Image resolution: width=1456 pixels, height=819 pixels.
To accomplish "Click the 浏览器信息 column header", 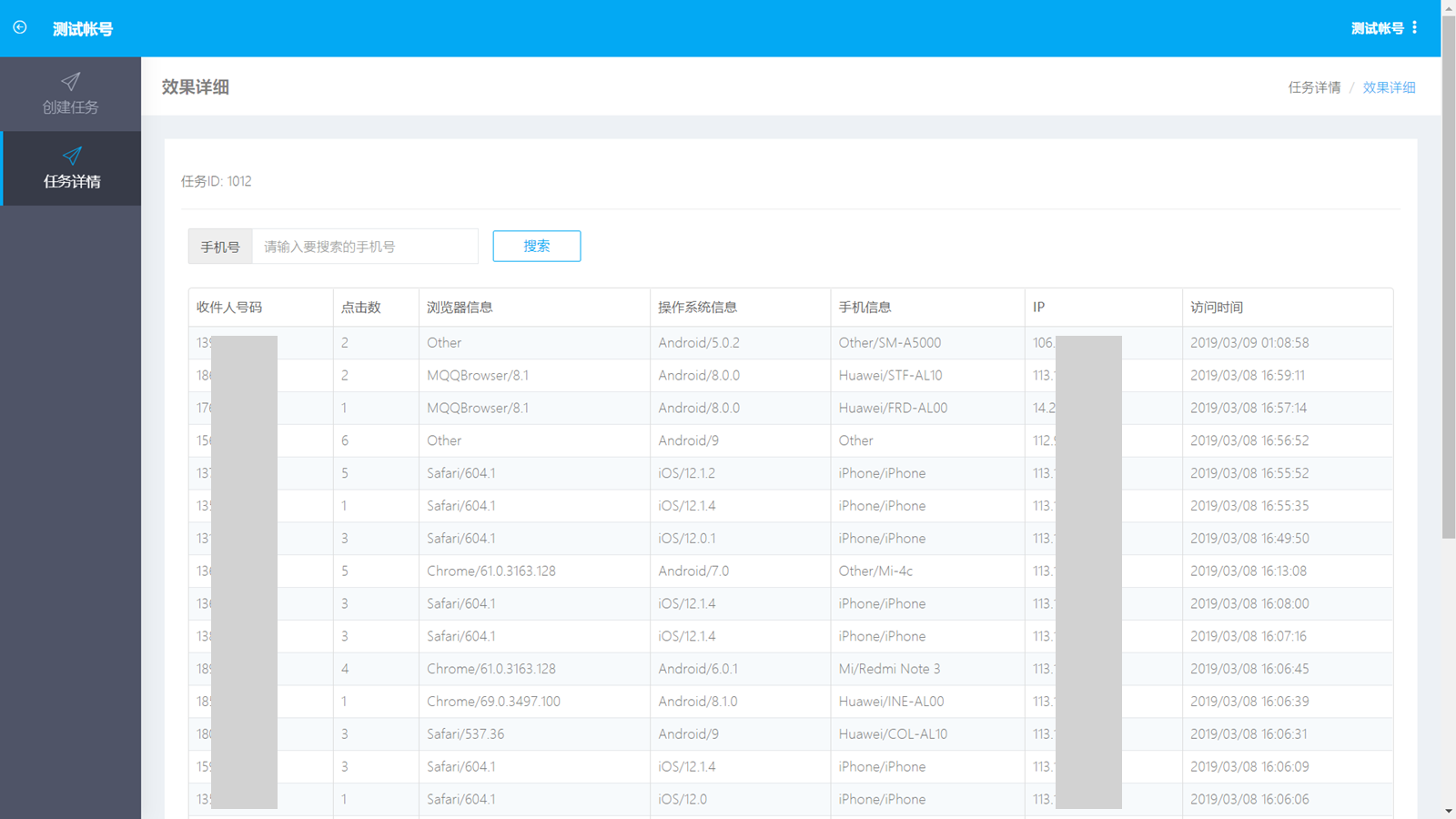I will point(460,308).
